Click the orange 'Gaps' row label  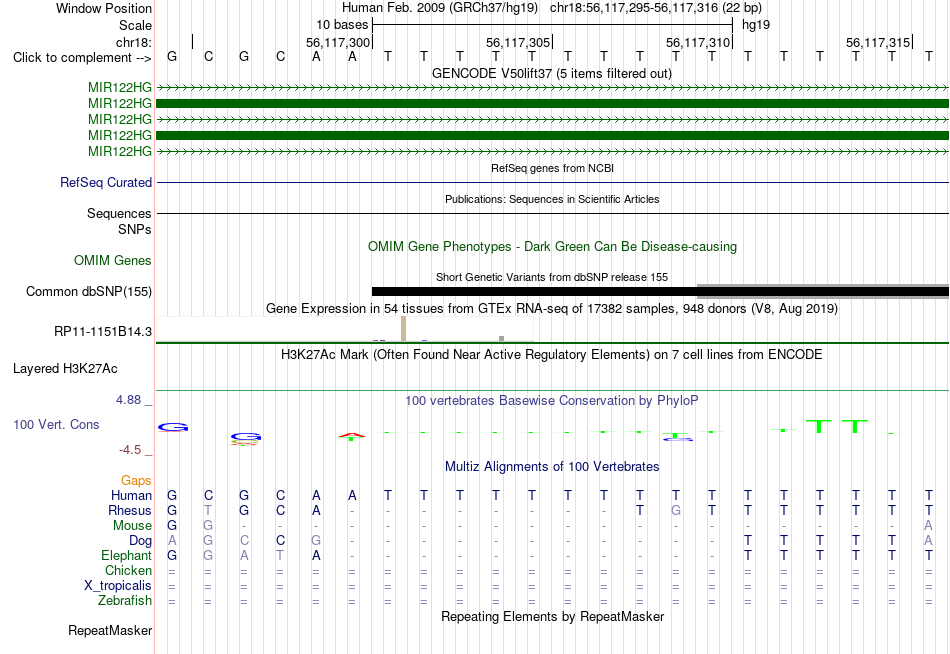(x=136, y=481)
